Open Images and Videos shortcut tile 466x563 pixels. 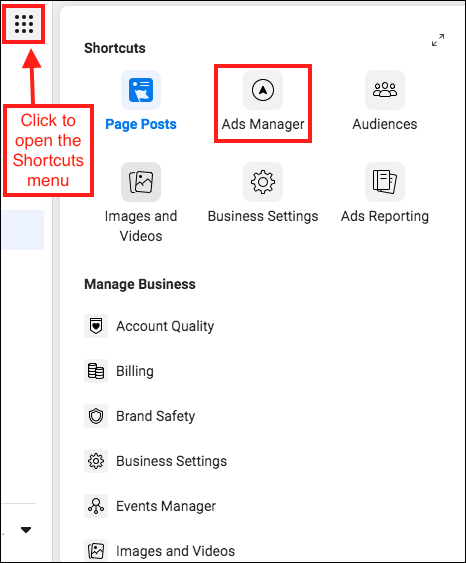point(141,182)
